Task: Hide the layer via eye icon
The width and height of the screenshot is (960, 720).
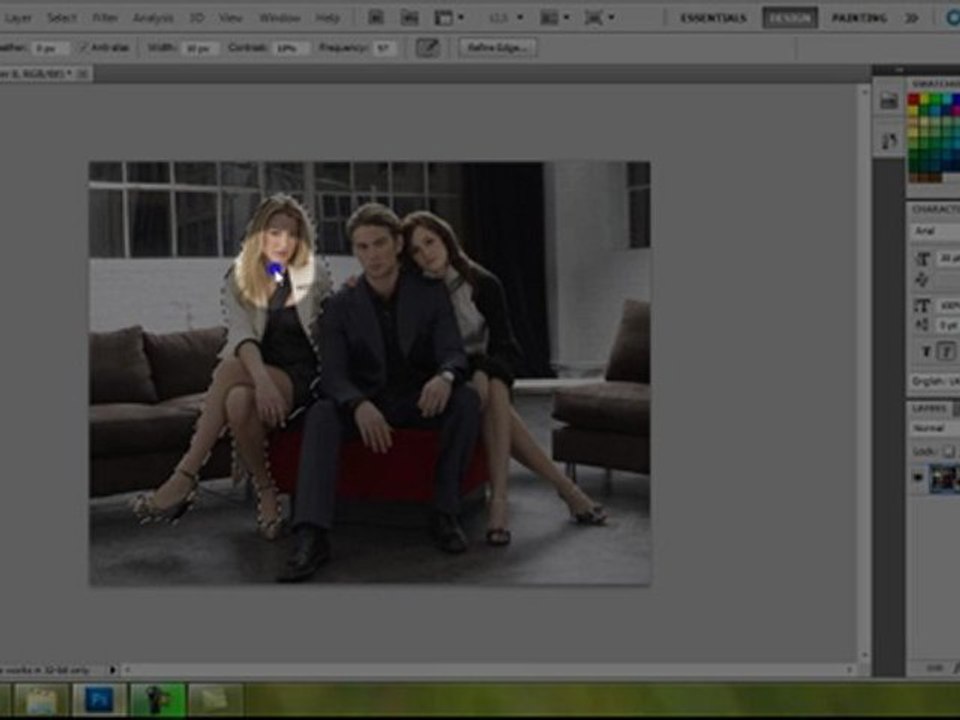Action: pos(918,478)
